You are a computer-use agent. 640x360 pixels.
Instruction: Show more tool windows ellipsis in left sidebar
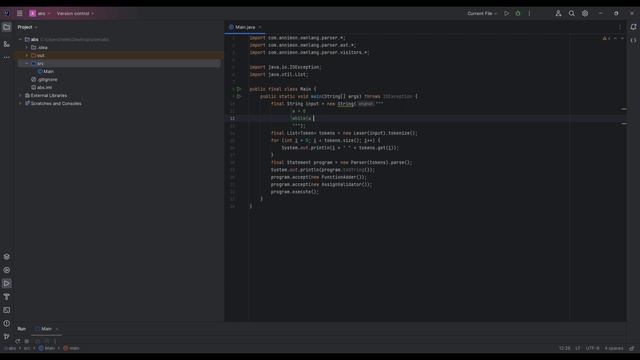7,58
